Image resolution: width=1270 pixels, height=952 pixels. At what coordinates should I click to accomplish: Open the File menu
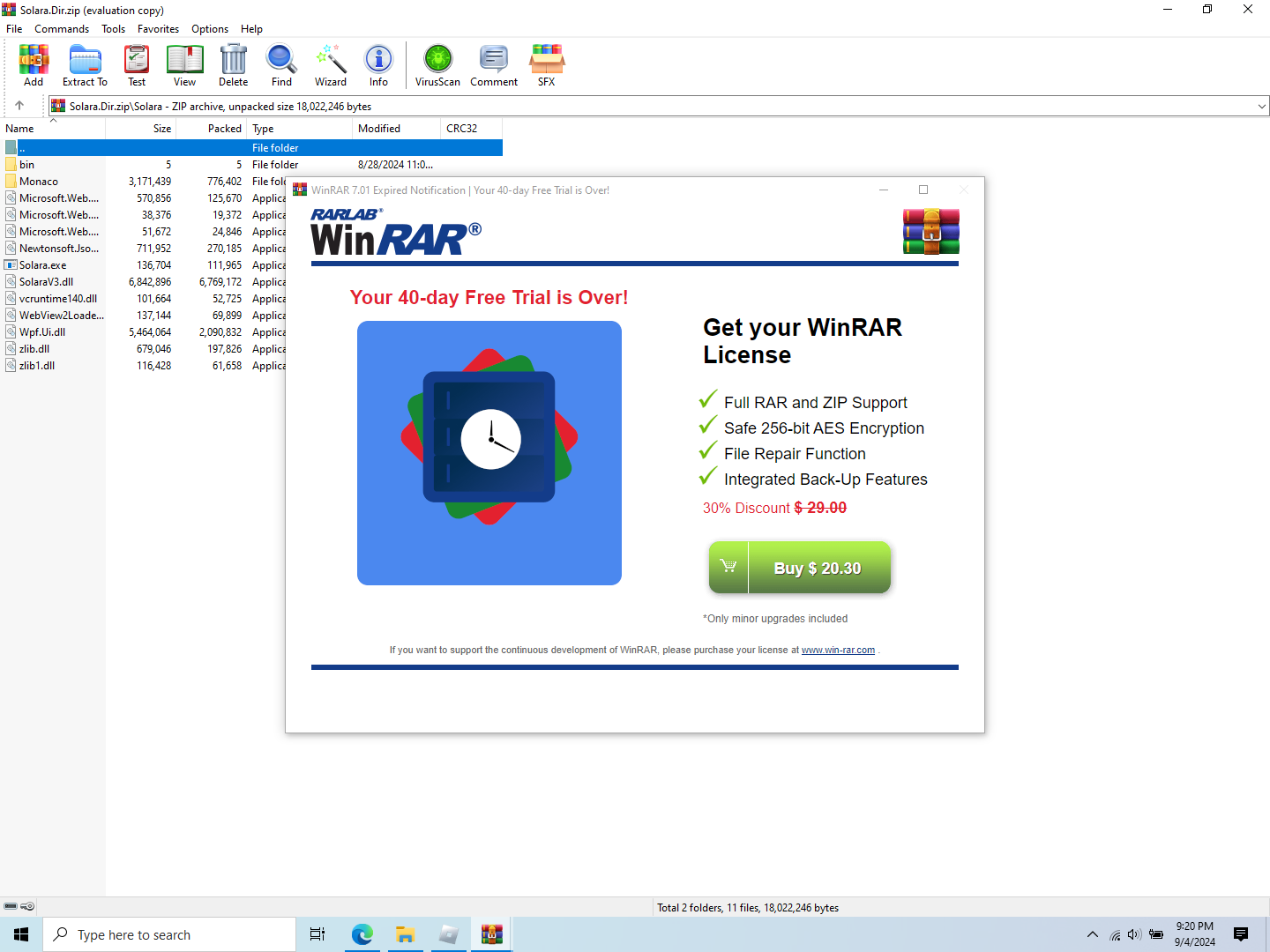pyautogui.click(x=14, y=29)
